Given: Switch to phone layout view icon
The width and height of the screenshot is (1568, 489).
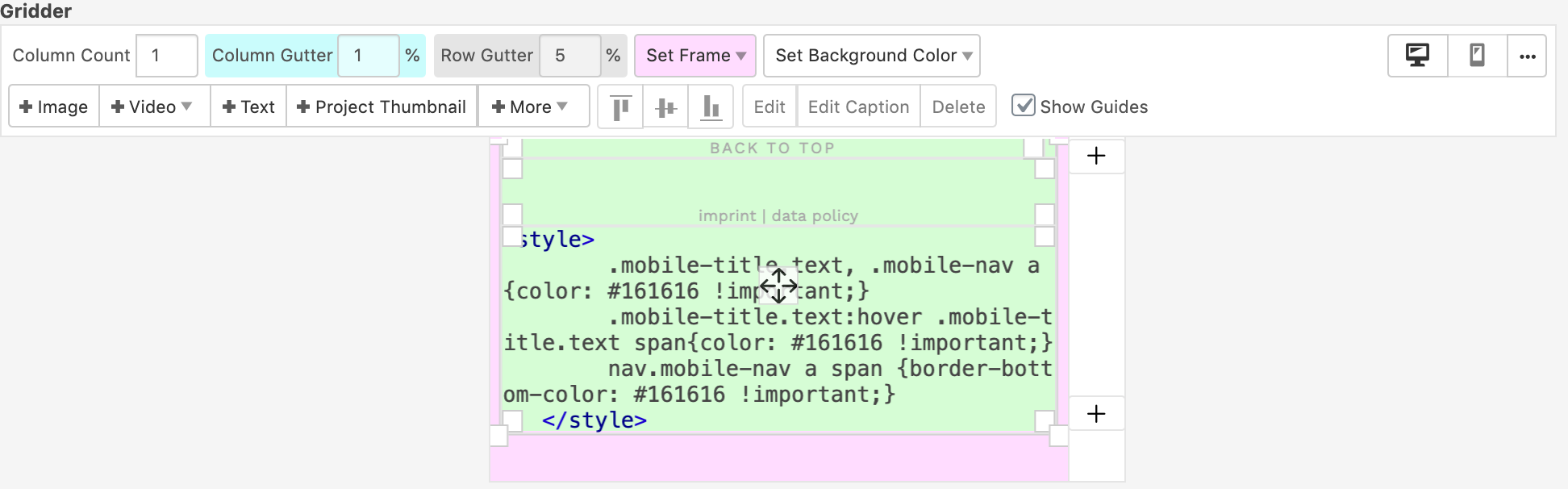Looking at the screenshot, I should point(1477,56).
